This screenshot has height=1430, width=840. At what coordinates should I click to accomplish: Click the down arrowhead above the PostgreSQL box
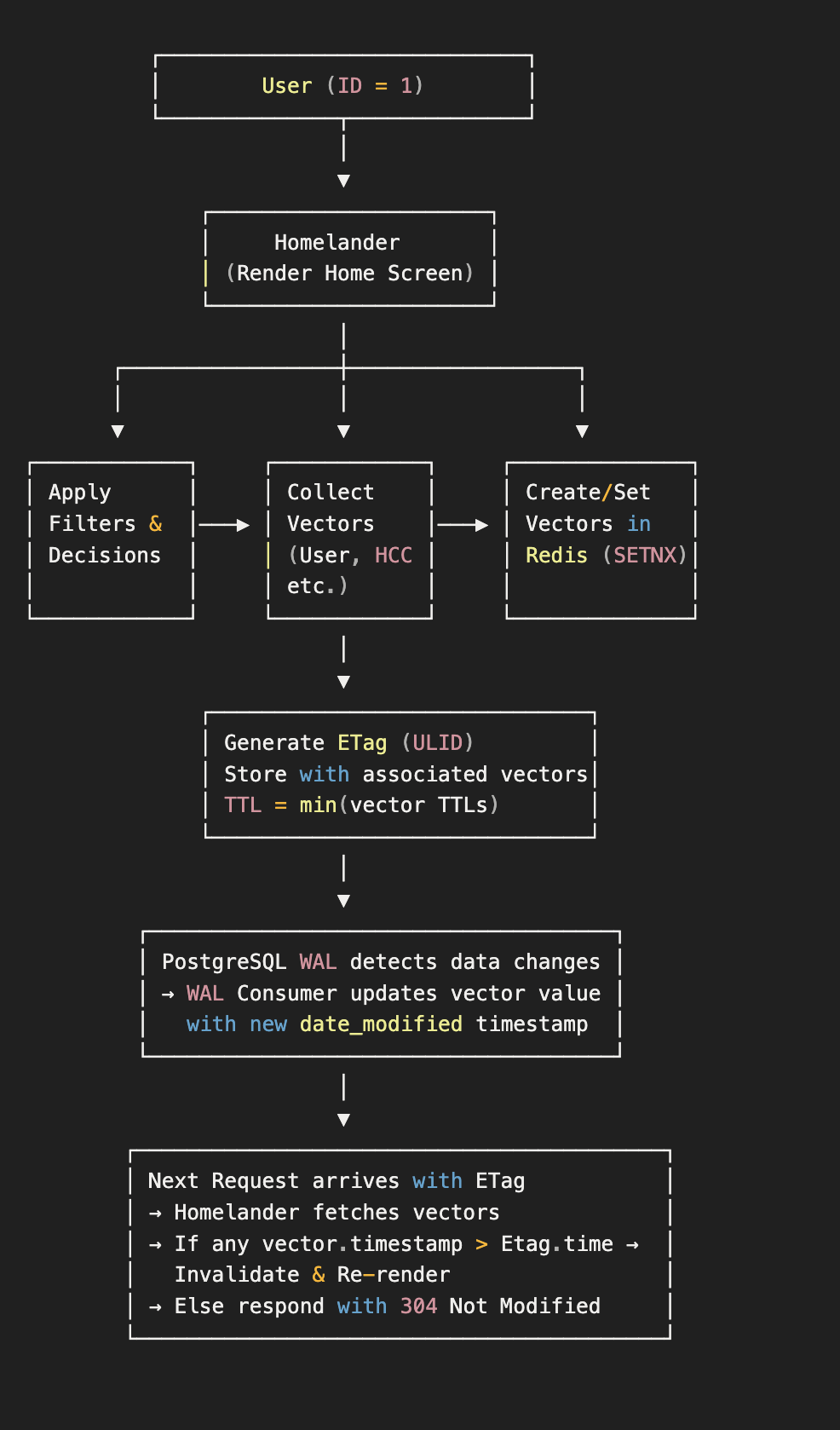(x=343, y=901)
